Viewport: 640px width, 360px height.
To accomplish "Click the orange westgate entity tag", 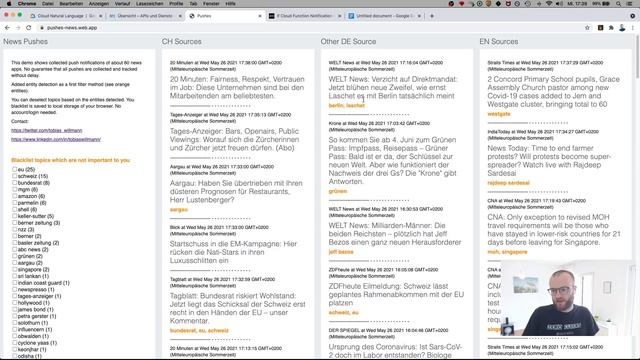I will click(499, 114).
